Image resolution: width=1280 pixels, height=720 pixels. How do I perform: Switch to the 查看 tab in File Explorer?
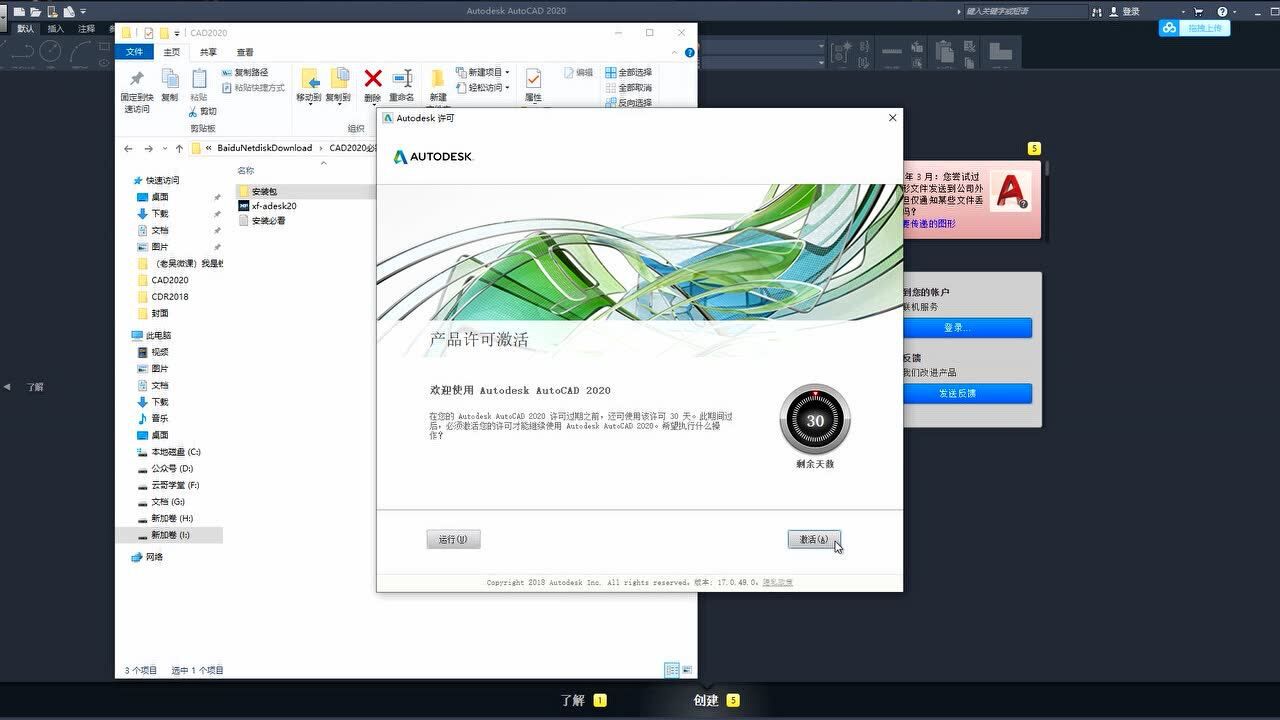(245, 52)
